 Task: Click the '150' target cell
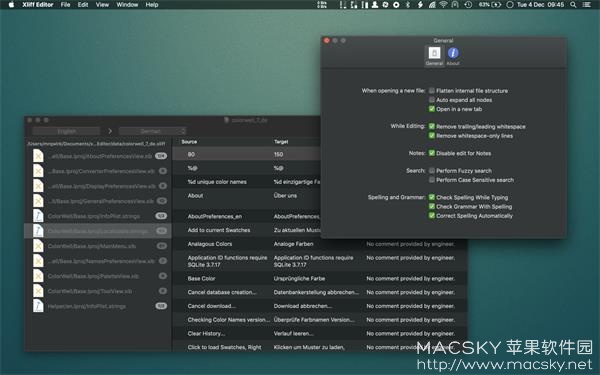278,155
